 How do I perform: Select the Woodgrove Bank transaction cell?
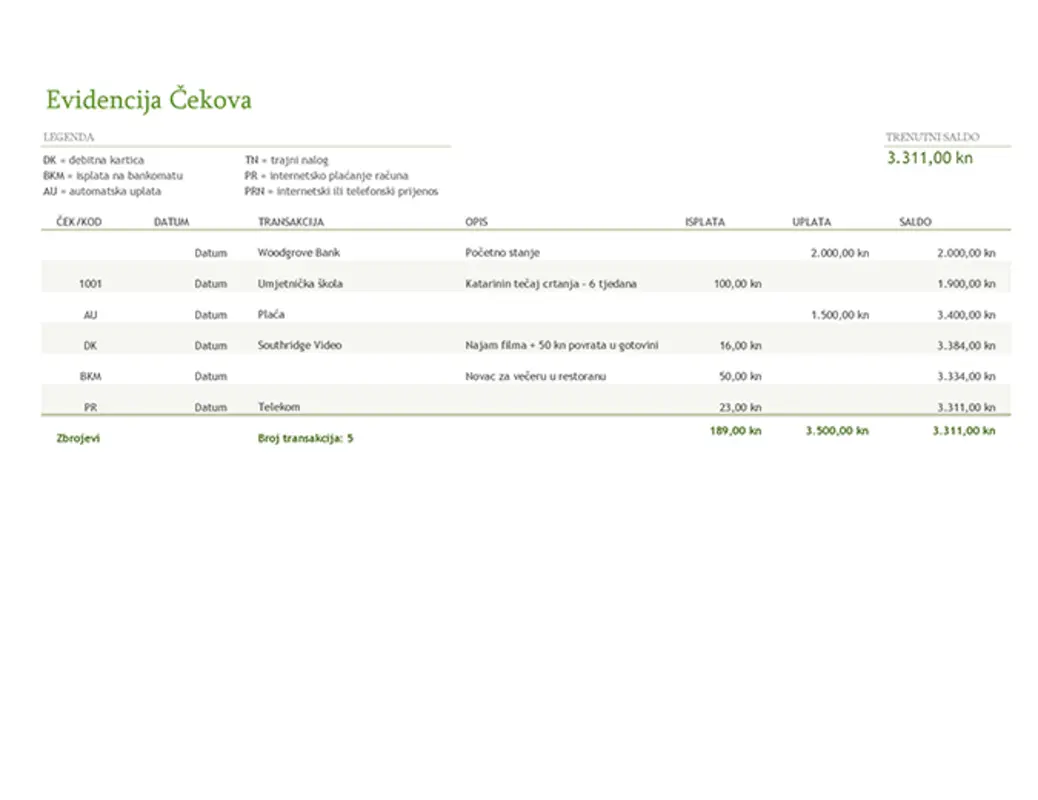coord(299,253)
